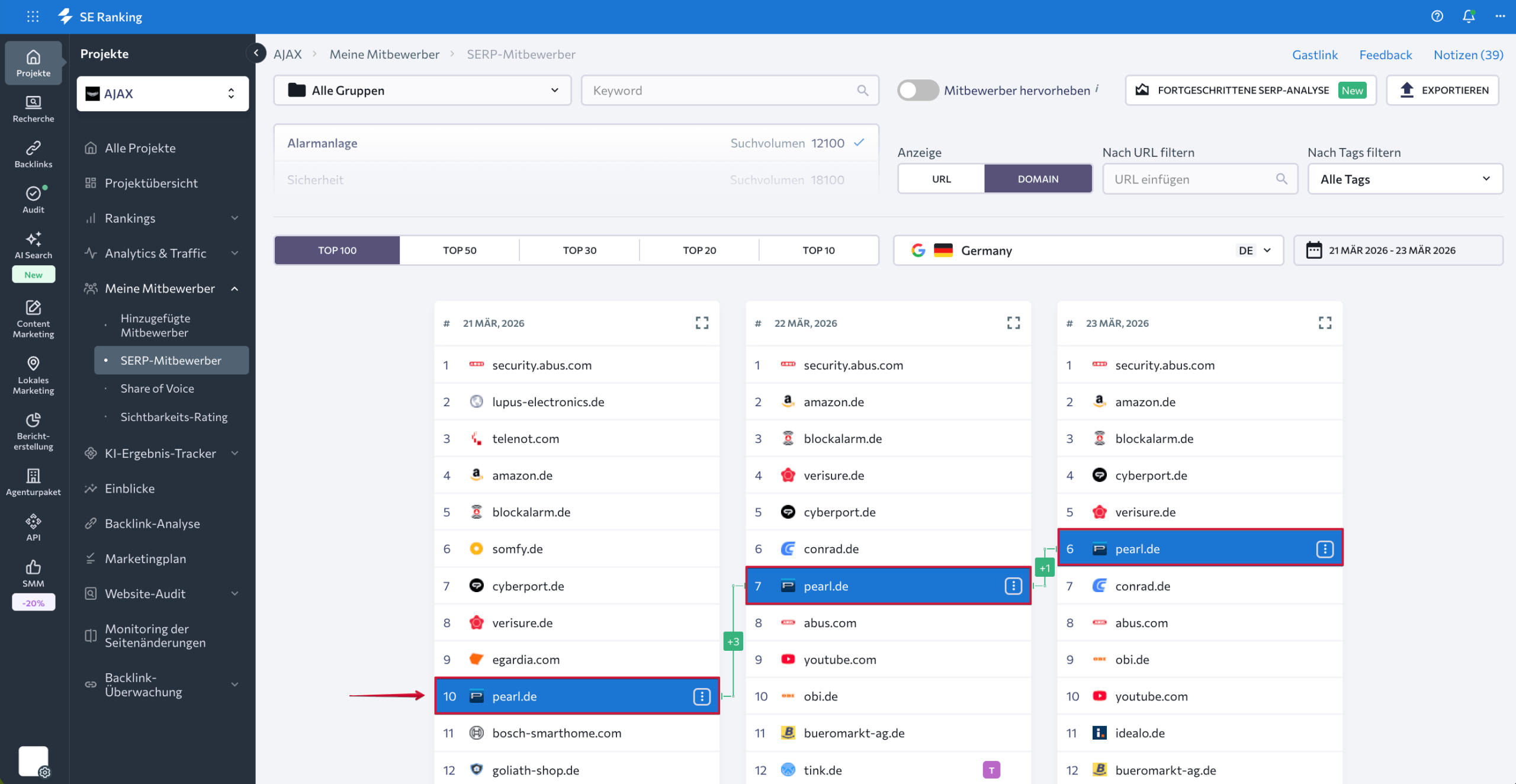The image size is (1516, 784).
Task: Click the notifications bell
Action: coord(1469,16)
